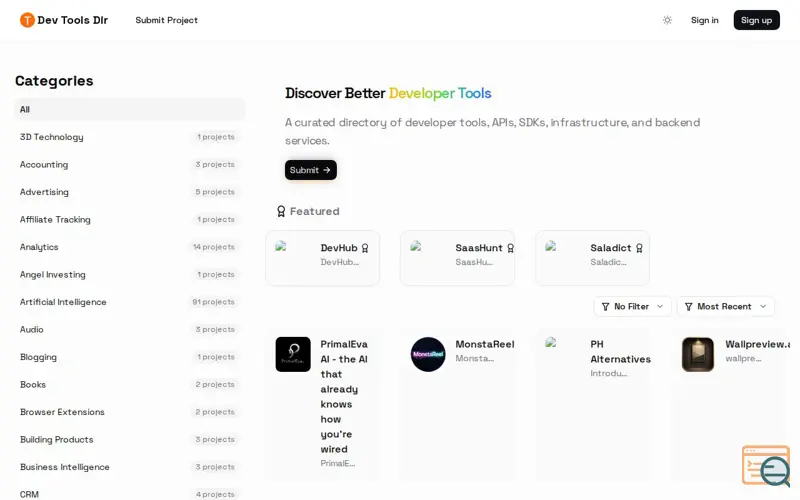The height and width of the screenshot is (500, 800).
Task: Click the Submit arrow button
Action: coord(310,170)
